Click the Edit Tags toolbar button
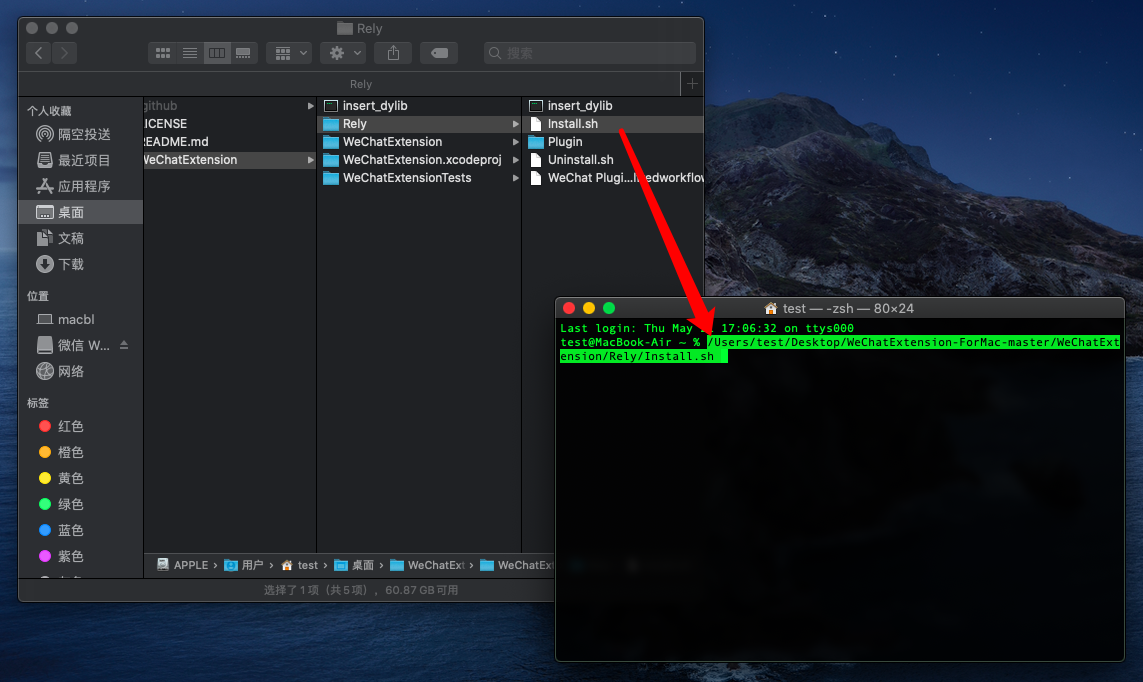Viewport: 1143px width, 682px height. click(x=439, y=52)
